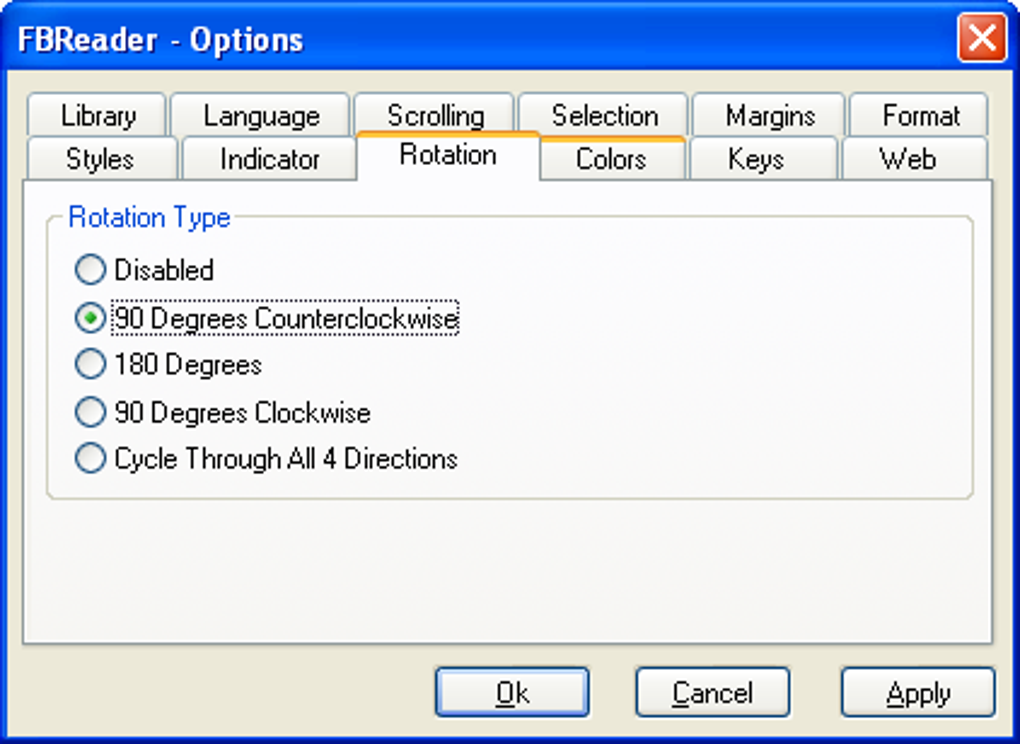Go to the Scrolling tab
Screen dimensions: 1020x744
coord(435,114)
